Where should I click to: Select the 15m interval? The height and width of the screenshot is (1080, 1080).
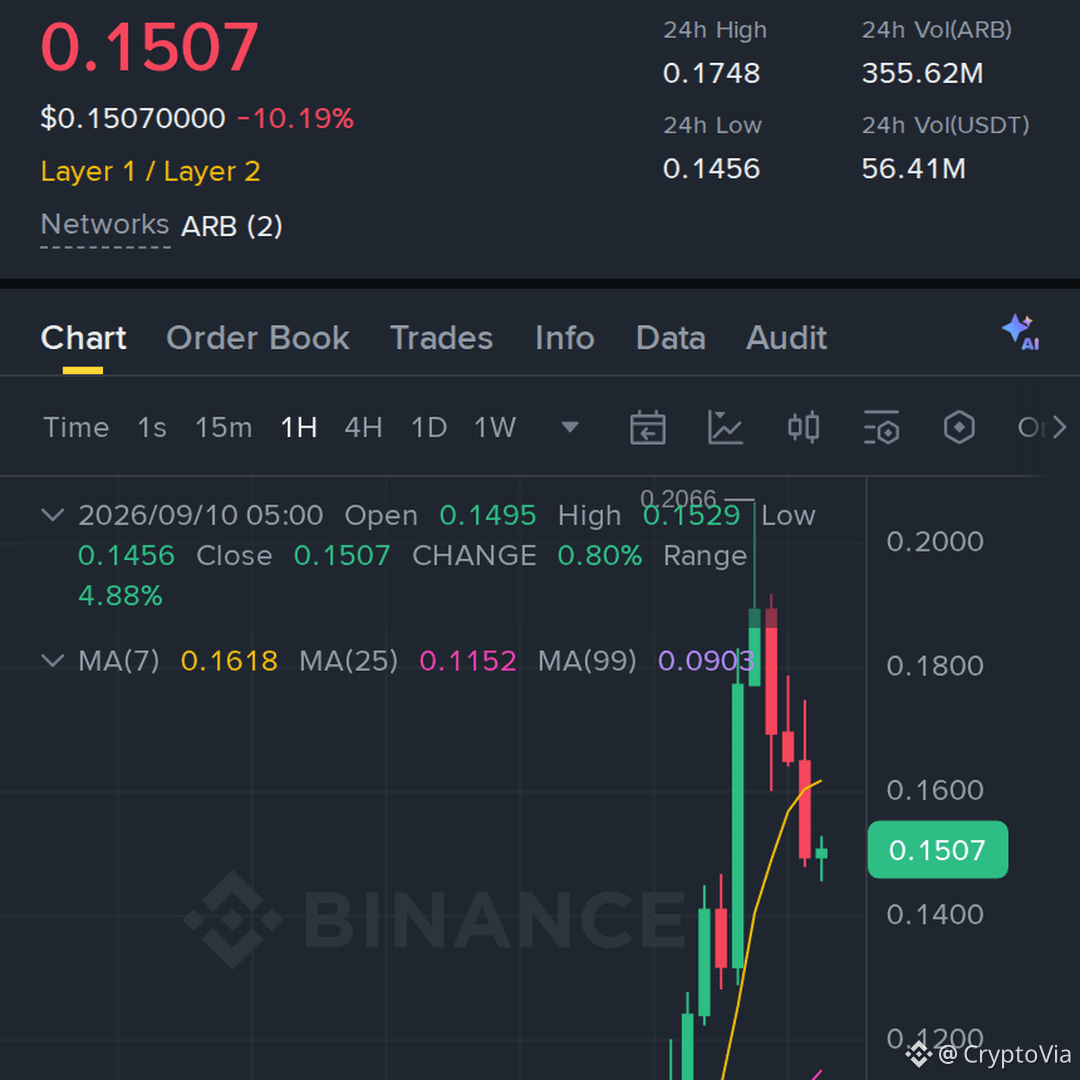click(223, 428)
